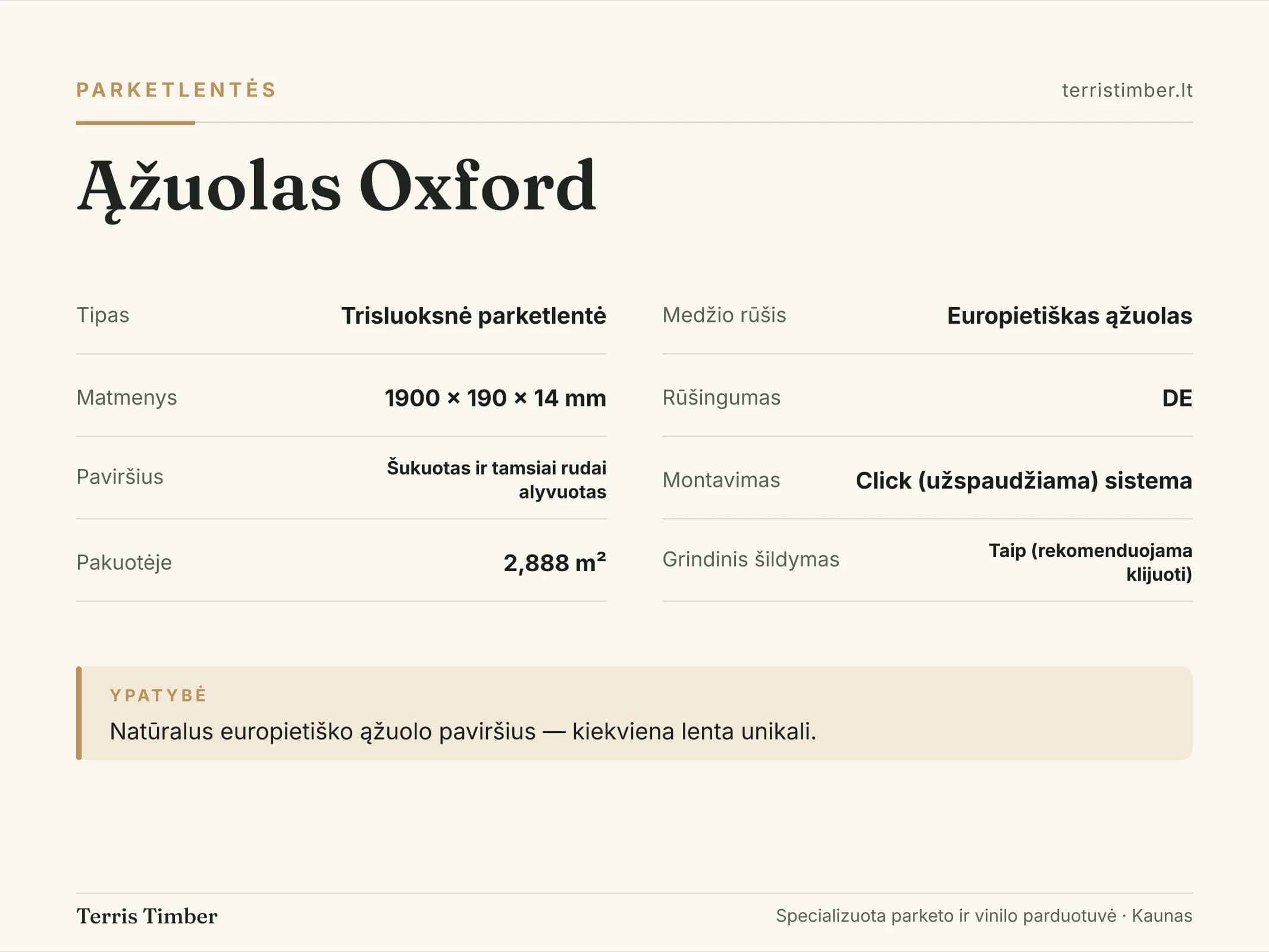Viewport: 1269px width, 952px height.
Task: Click Click (užspaudžiama) sistema value
Action: pos(1024,480)
